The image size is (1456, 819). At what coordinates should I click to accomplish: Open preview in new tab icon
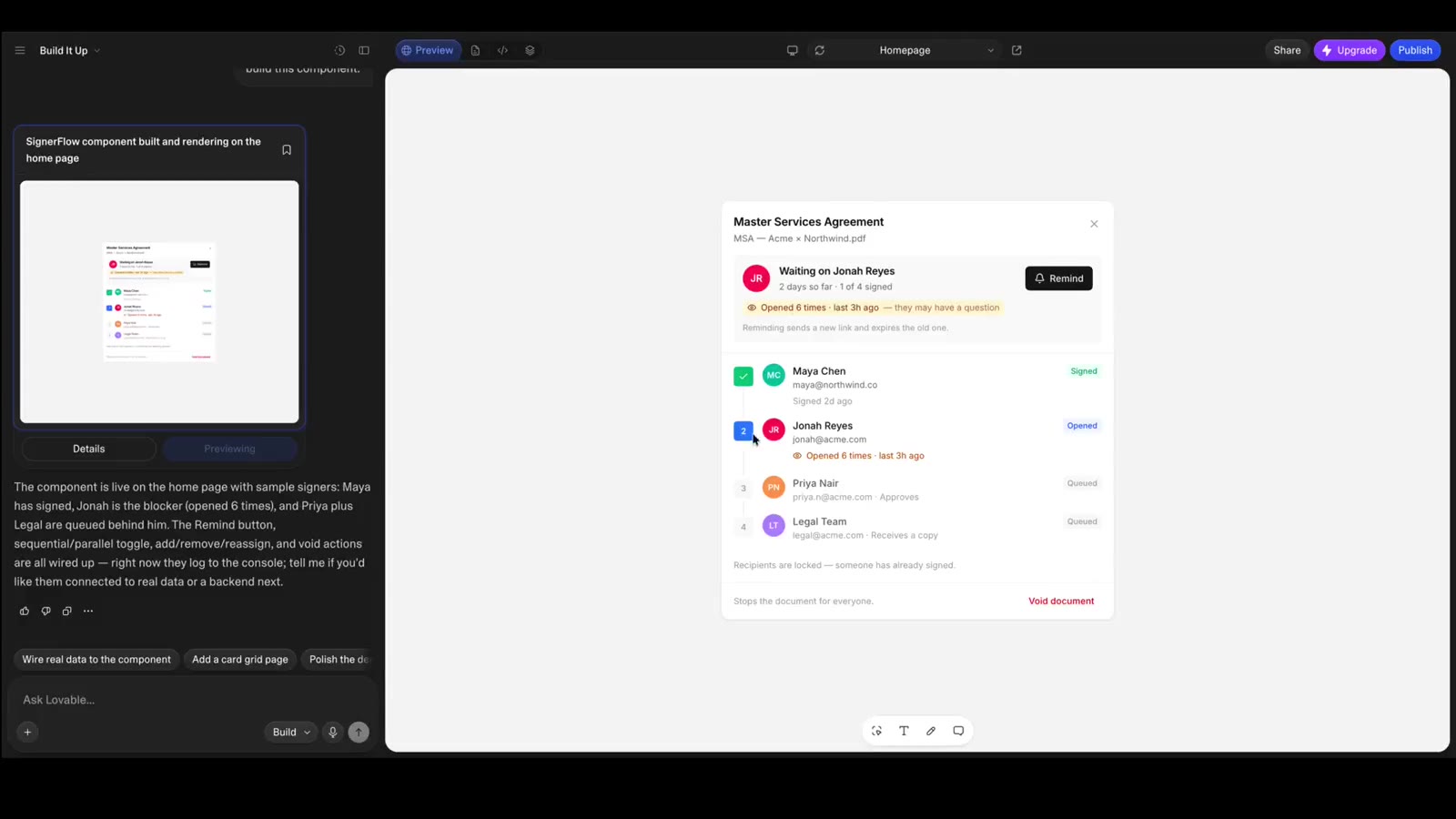[x=1016, y=51]
